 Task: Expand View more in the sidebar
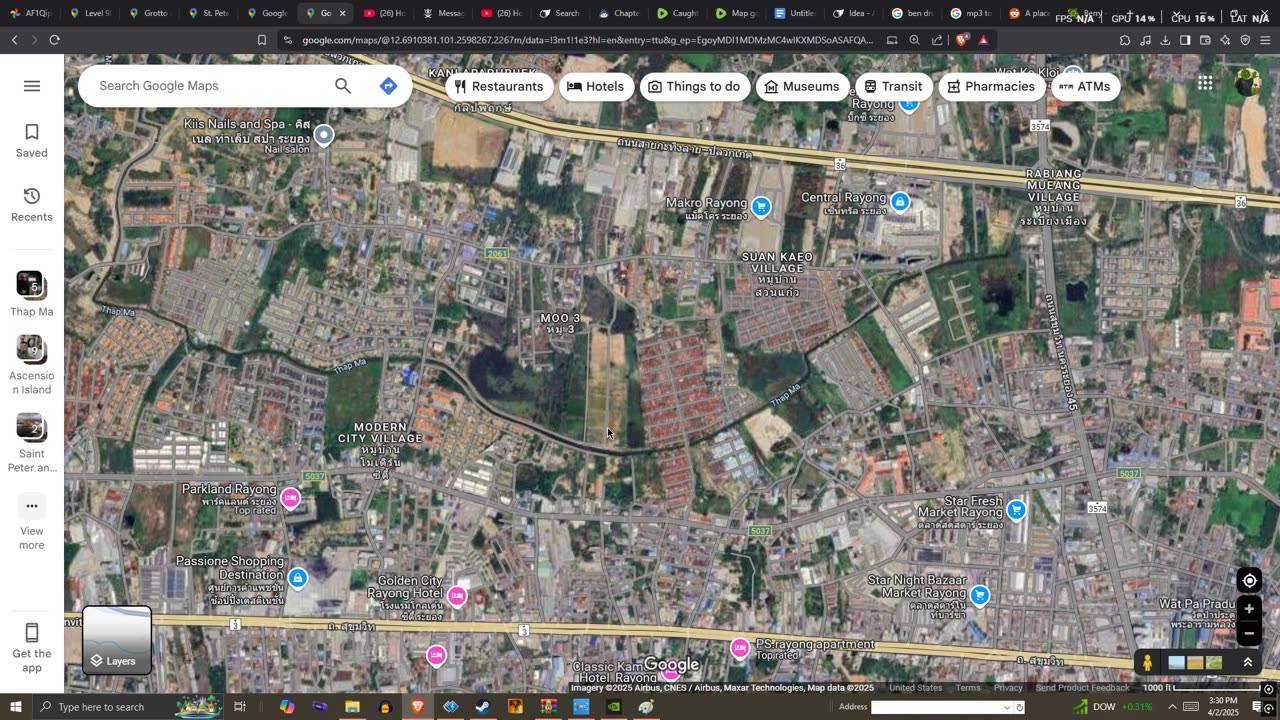tap(32, 524)
